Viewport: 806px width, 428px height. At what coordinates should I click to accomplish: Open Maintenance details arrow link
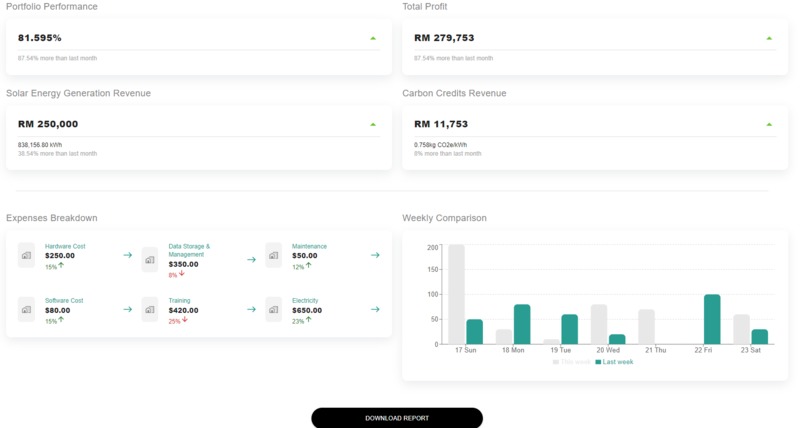[375, 255]
